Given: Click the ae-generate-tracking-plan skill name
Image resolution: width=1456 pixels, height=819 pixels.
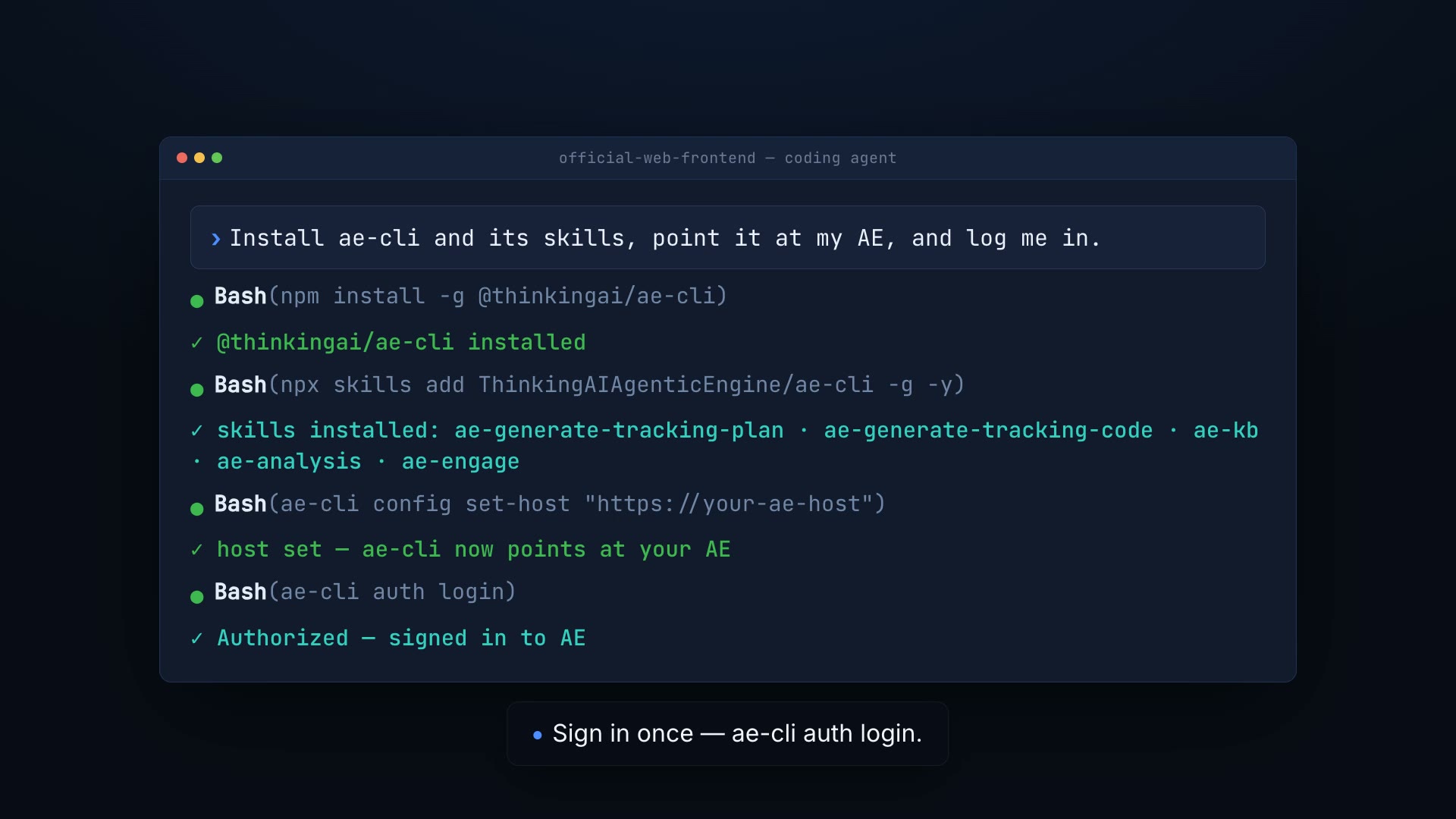Looking at the screenshot, I should coord(619,430).
